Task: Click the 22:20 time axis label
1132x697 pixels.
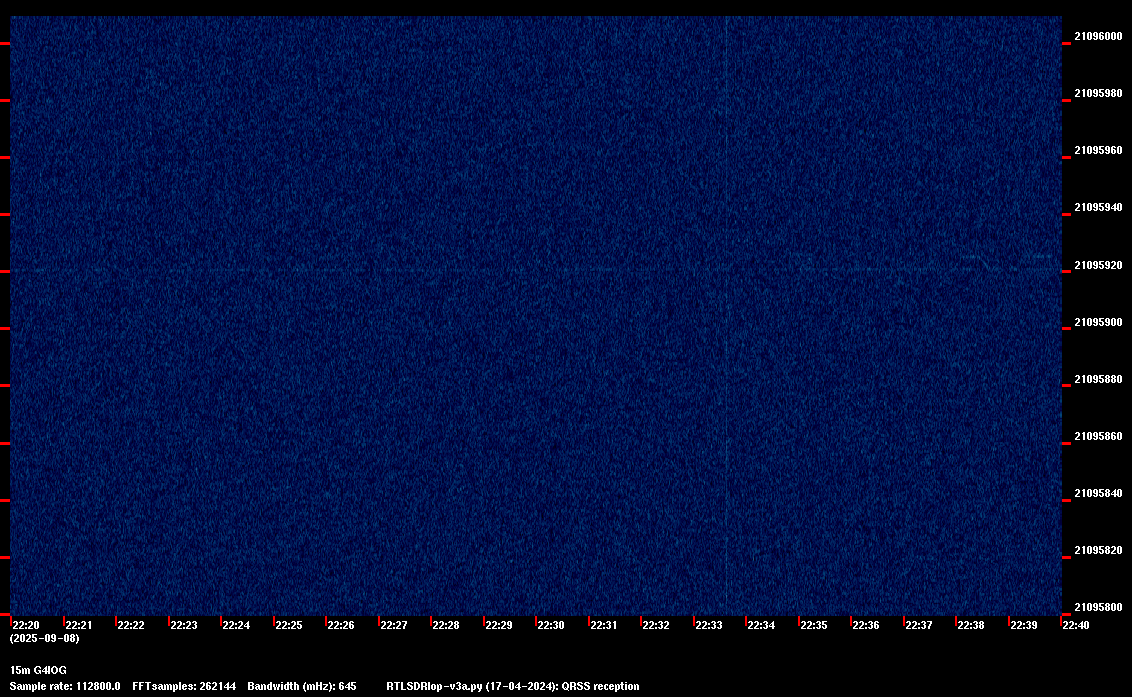Action: click(x=26, y=625)
